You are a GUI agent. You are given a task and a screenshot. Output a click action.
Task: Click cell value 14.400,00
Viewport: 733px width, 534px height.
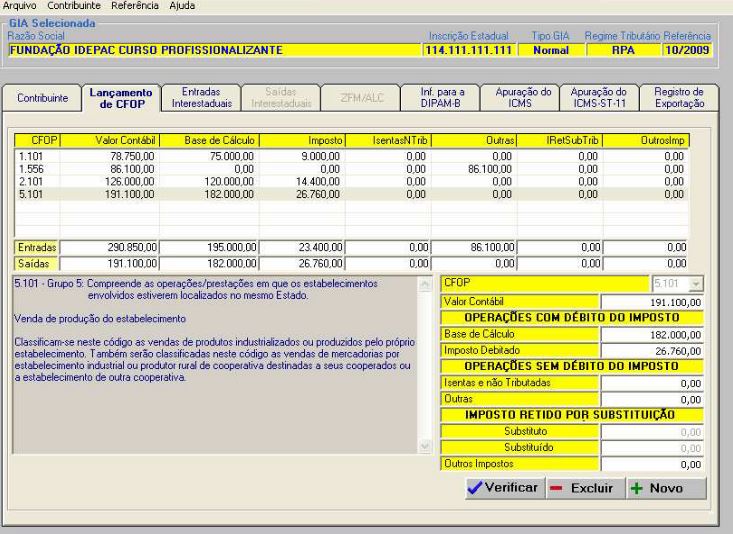pos(318,181)
